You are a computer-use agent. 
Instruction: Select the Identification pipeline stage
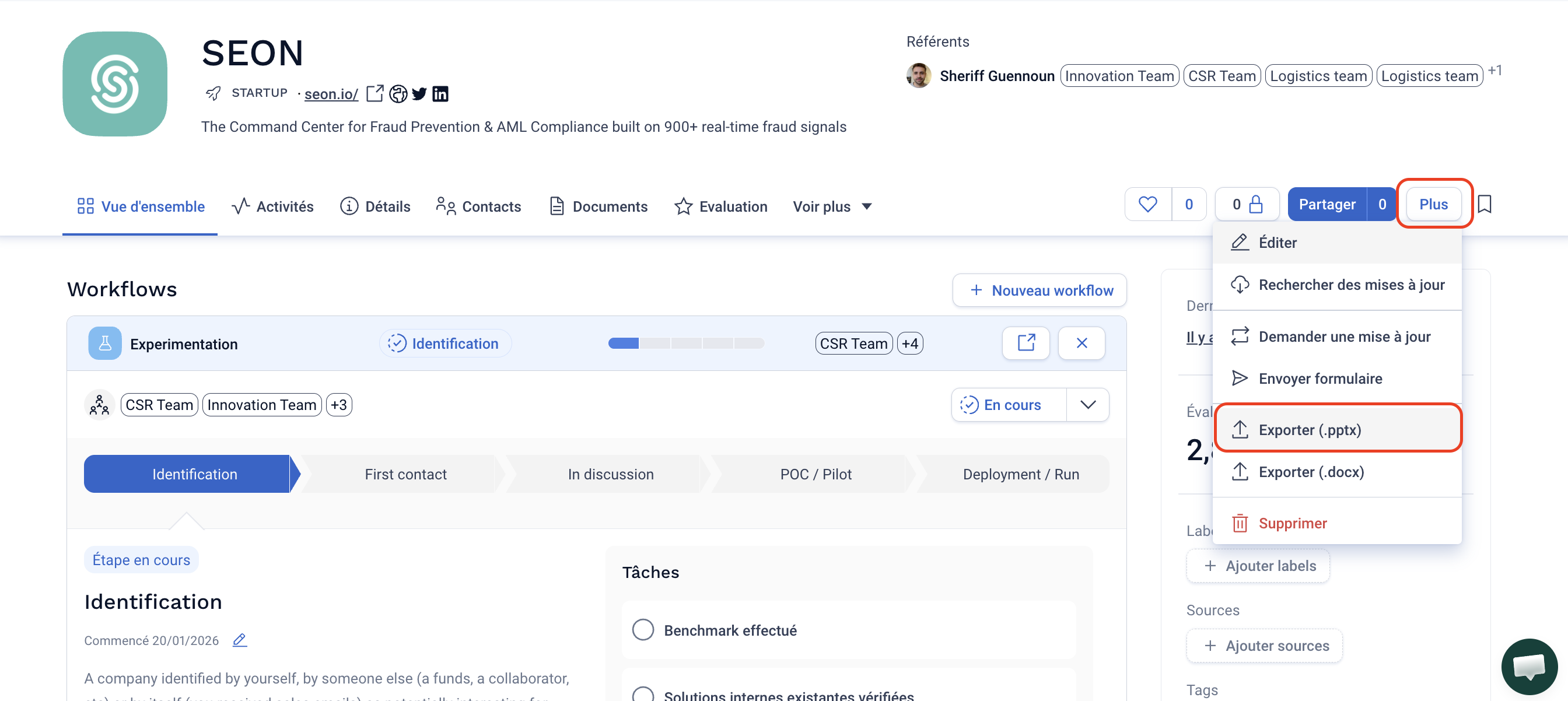pos(192,474)
